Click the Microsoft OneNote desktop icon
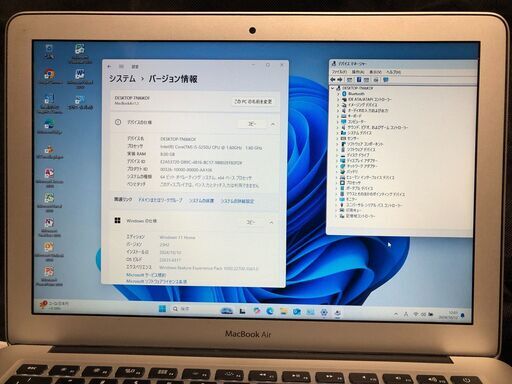Image resolution: width=512 pixels, height=384 pixels. tap(49, 227)
